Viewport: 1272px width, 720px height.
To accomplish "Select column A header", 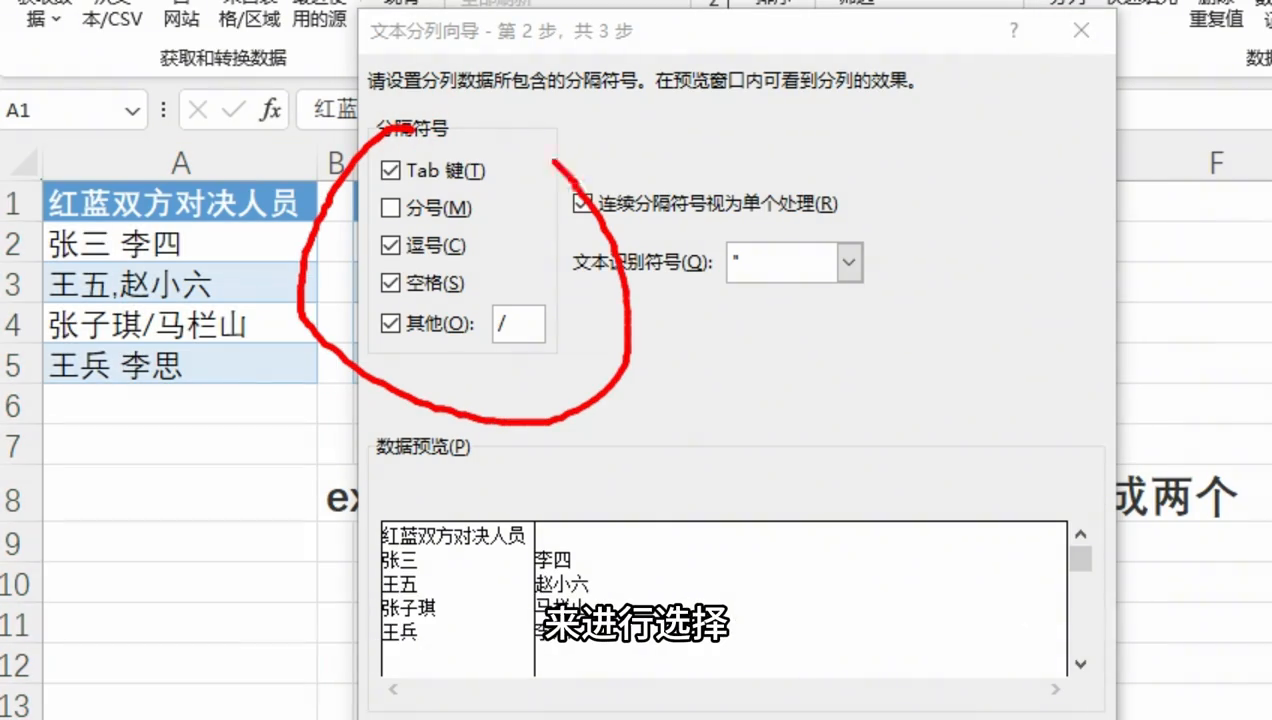I will (x=180, y=162).
